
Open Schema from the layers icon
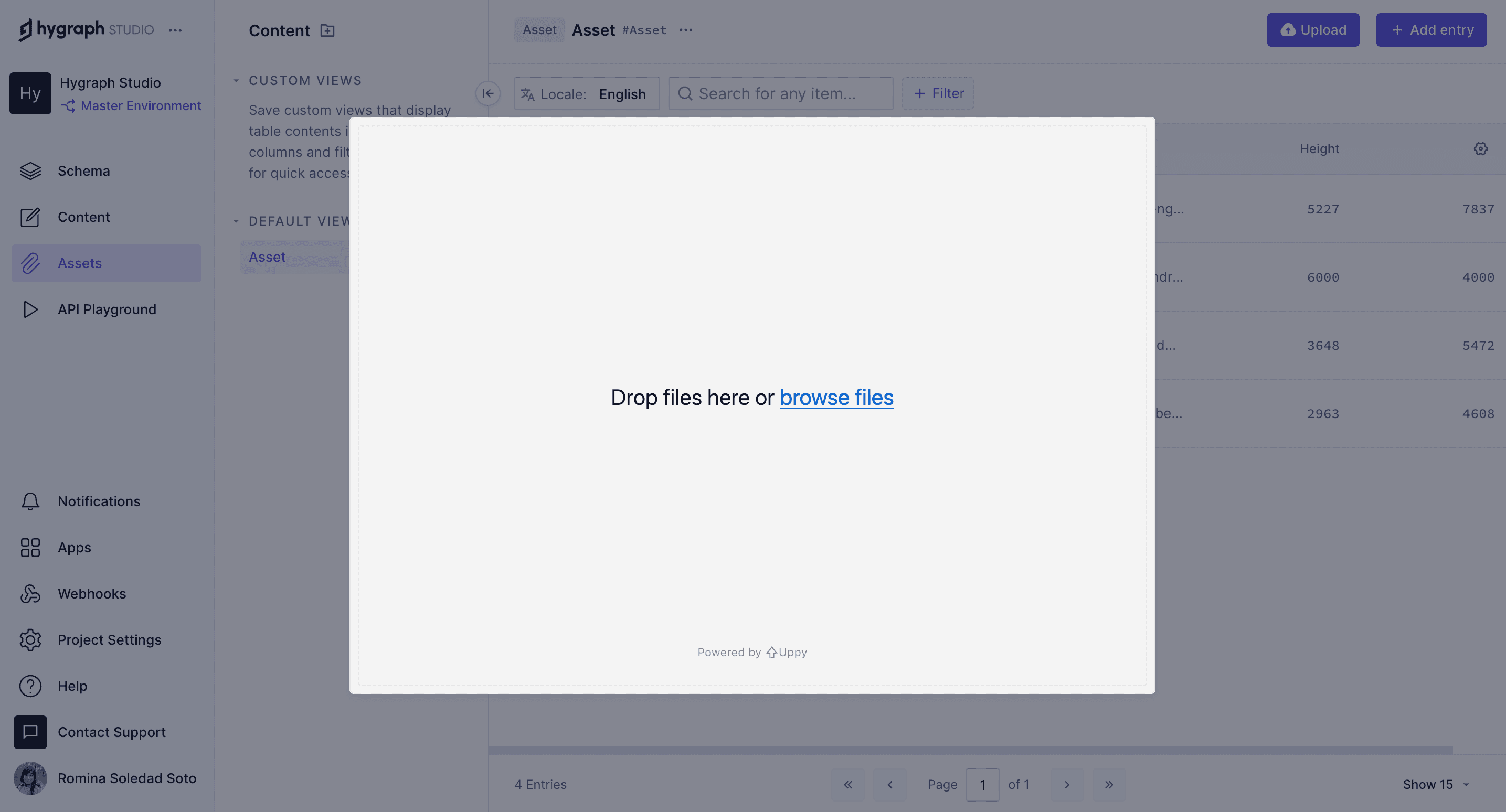coord(30,170)
